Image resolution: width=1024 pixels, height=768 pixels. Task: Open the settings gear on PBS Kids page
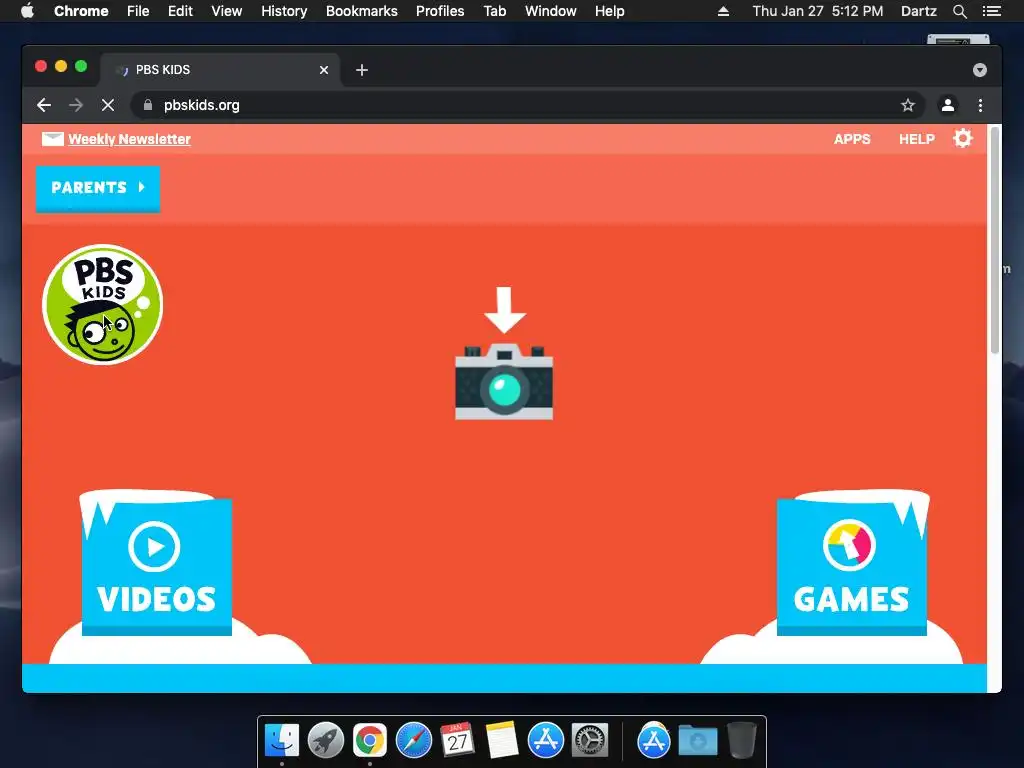point(963,138)
